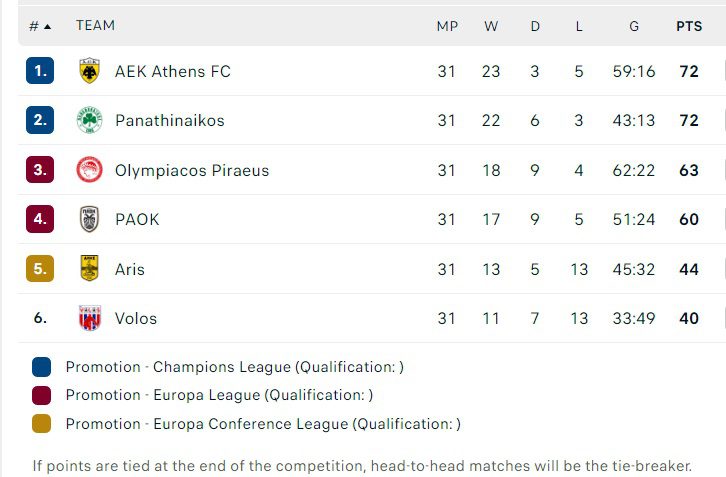Sort standings by PTS column header
The image size is (726, 477).
tap(688, 26)
